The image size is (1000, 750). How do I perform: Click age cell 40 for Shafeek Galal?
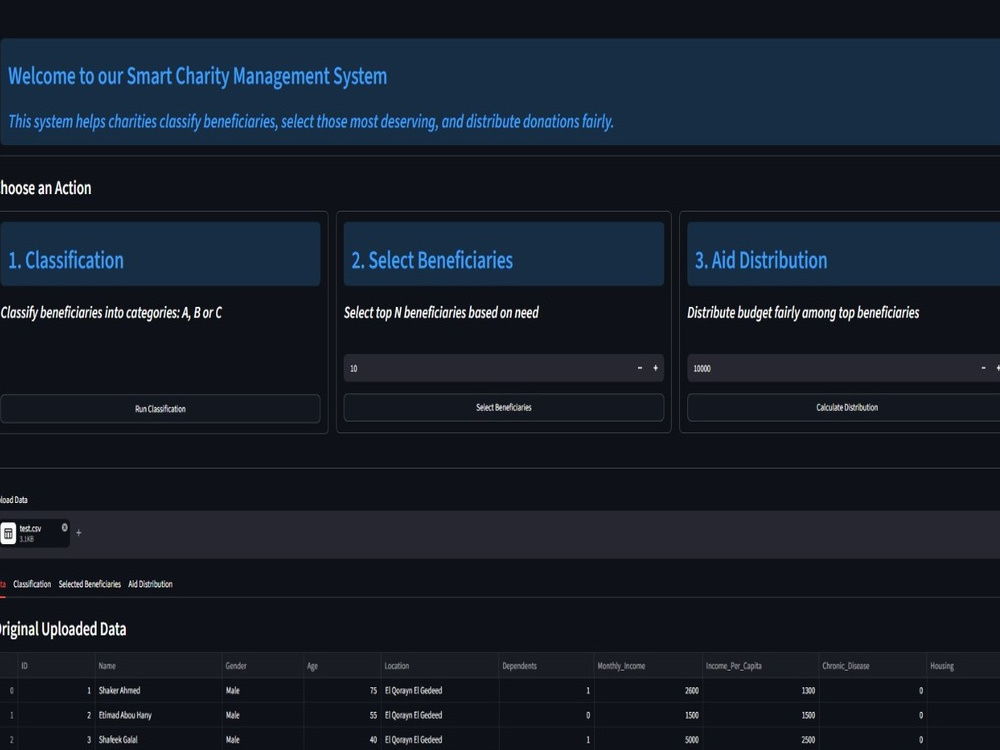[342, 739]
